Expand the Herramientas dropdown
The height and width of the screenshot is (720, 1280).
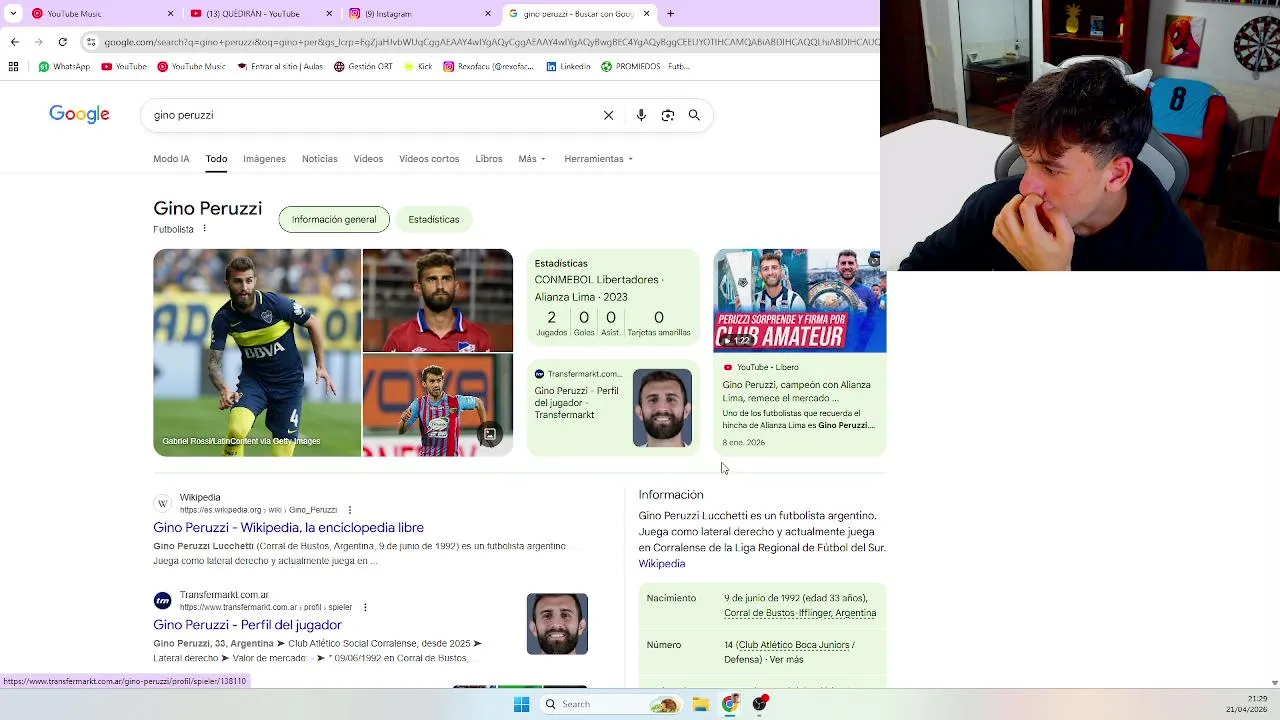(598, 159)
